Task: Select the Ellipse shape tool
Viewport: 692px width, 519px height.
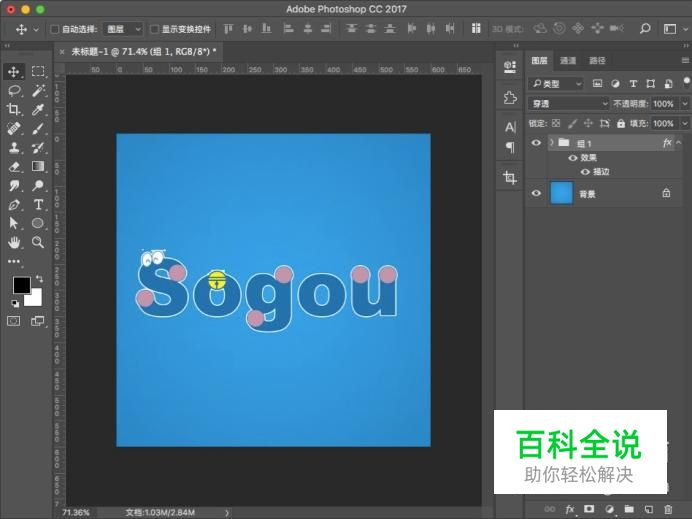Action: pos(38,223)
